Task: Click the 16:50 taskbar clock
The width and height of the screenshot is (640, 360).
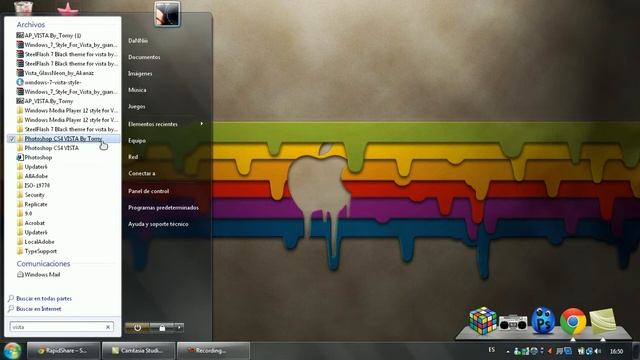Action: (x=616, y=351)
